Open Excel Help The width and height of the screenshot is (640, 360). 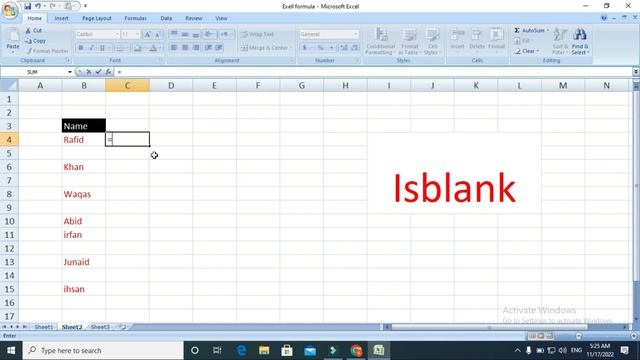(604, 18)
